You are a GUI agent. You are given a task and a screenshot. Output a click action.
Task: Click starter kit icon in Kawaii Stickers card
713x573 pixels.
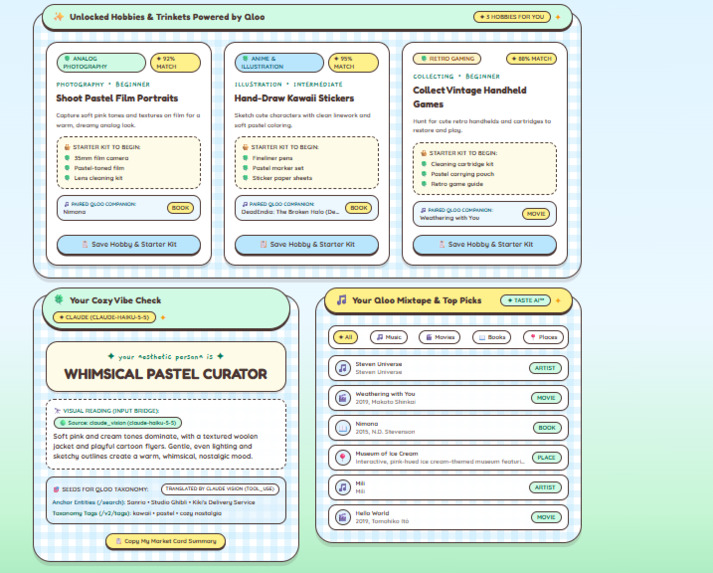coord(245,147)
